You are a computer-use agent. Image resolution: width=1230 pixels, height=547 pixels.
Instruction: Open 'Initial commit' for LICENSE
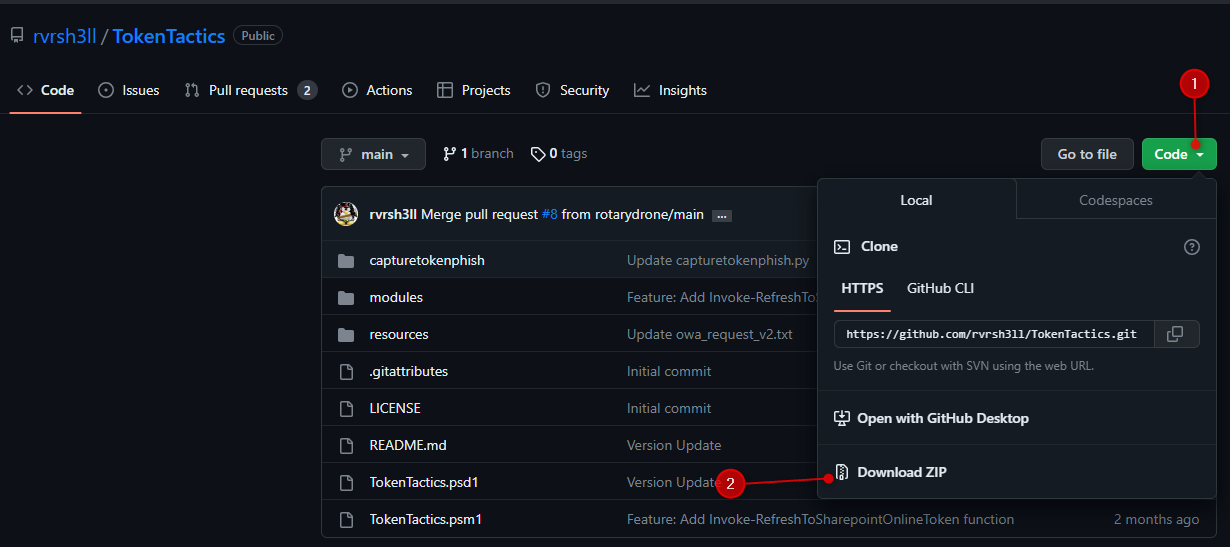(x=669, y=408)
